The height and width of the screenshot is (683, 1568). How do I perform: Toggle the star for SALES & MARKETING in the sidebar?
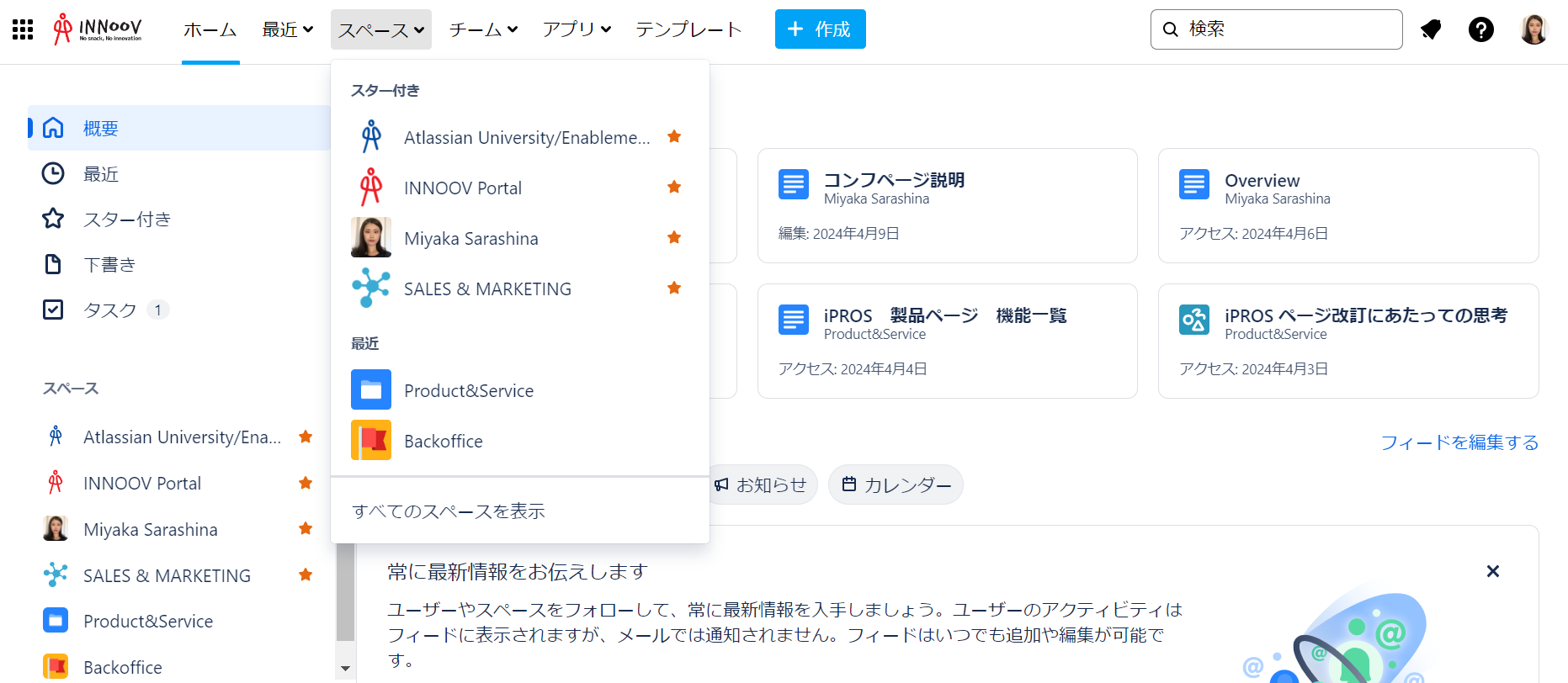pos(306,574)
